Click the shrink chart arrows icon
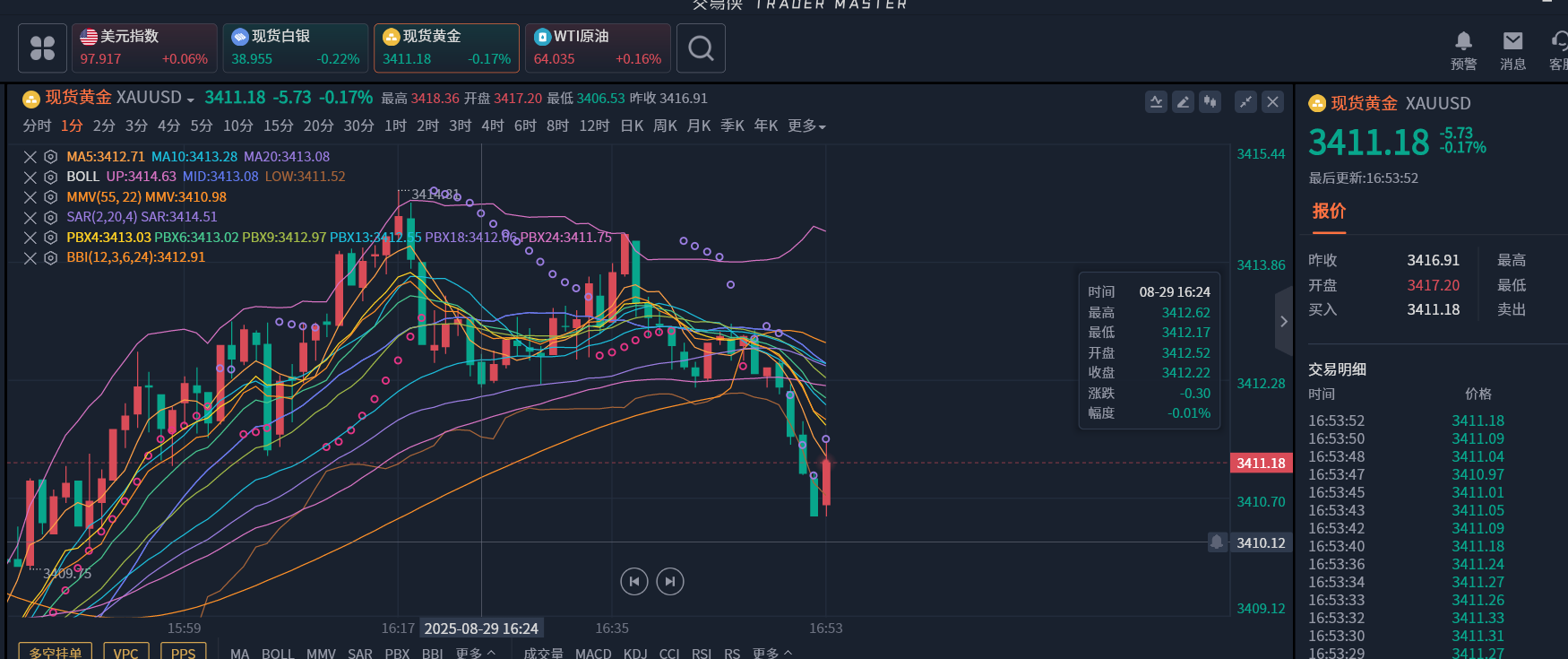Screen dimensions: 1568x659 (x=1245, y=102)
